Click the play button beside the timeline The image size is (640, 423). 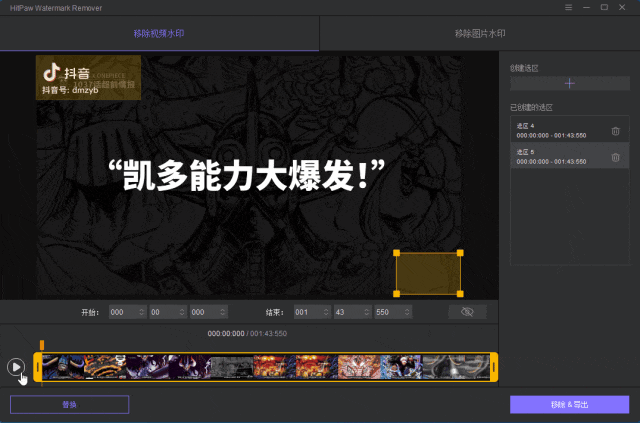[16, 367]
